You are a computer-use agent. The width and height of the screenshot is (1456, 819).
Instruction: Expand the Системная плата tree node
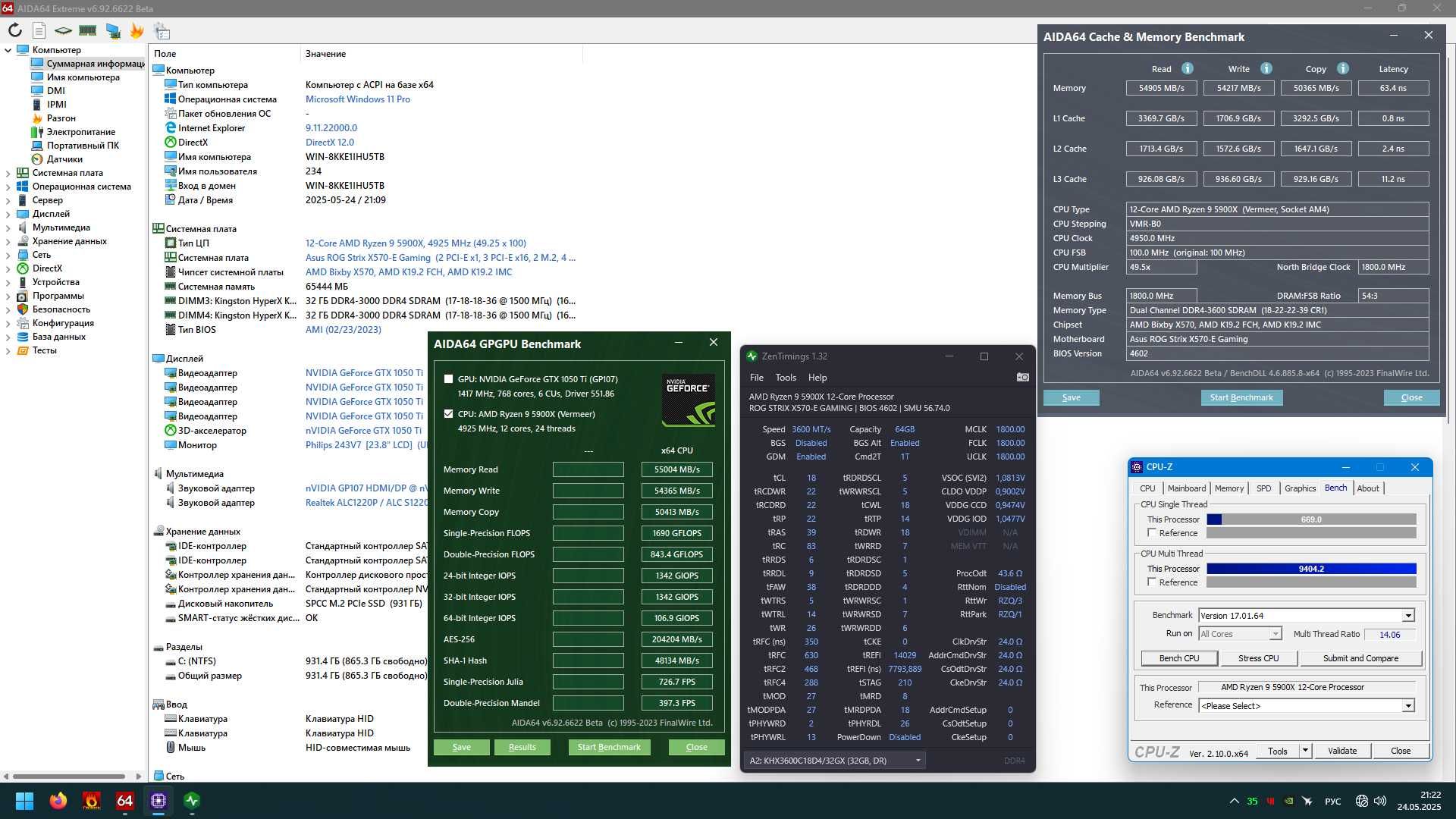(x=8, y=173)
